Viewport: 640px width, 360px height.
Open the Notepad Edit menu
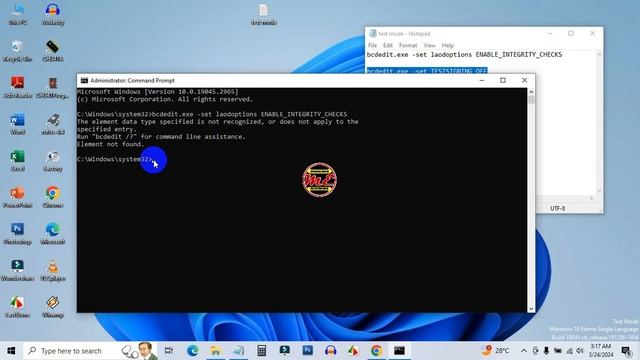388,45
